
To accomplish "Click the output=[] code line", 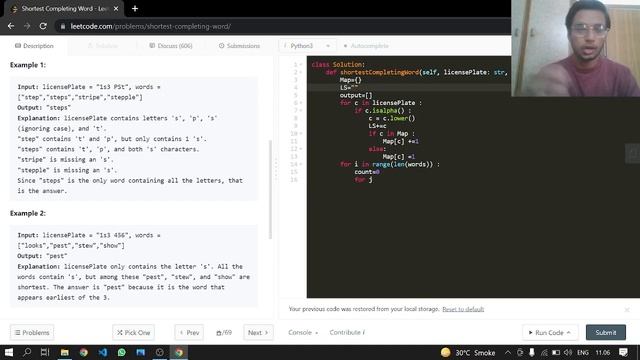I will [x=356, y=95].
